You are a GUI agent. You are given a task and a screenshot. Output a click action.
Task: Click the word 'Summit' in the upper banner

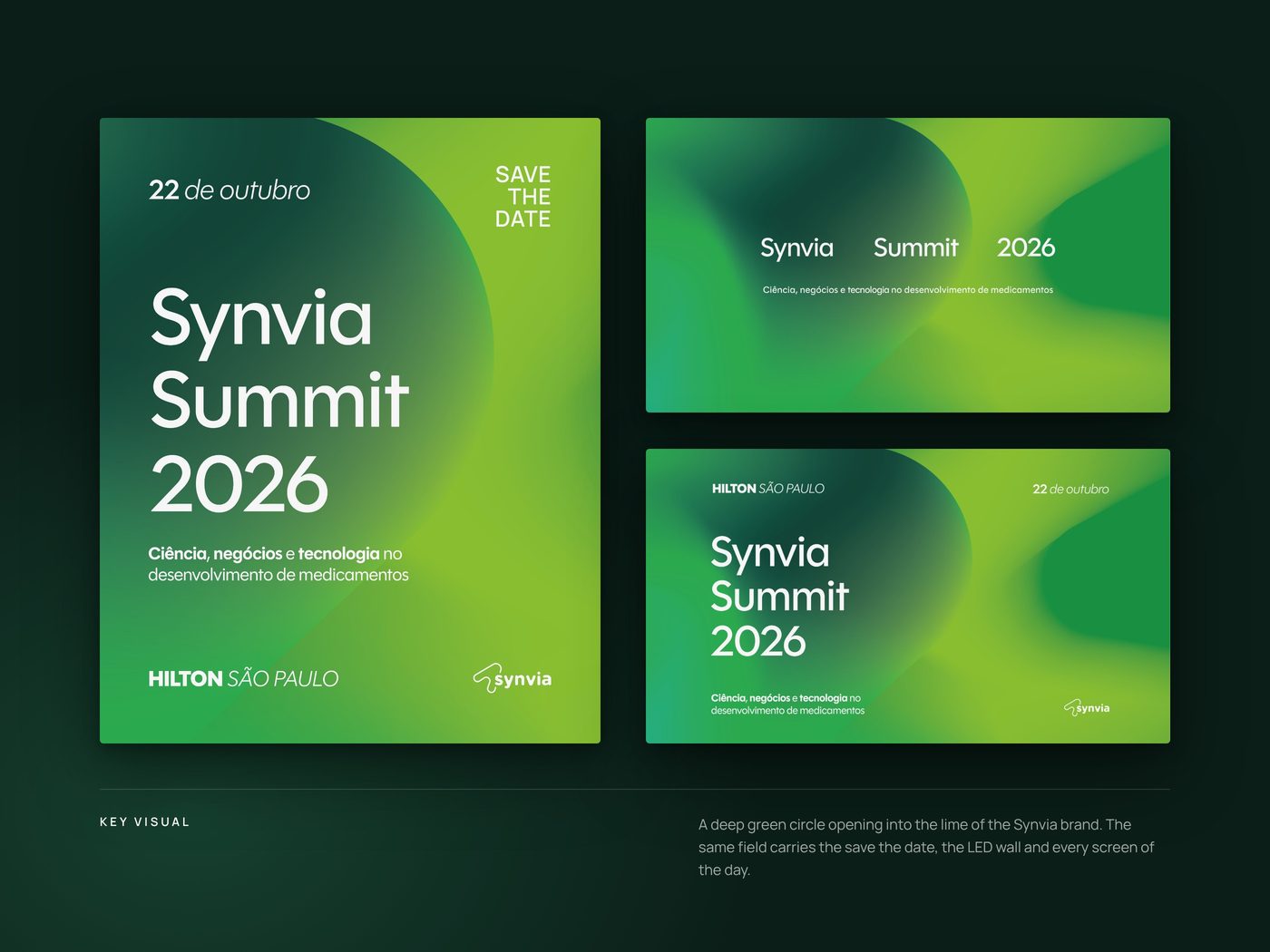coord(915,248)
